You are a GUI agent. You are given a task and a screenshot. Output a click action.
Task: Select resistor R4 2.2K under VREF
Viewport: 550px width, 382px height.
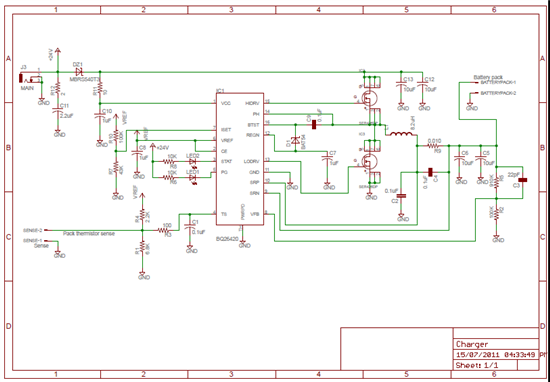[142, 214]
